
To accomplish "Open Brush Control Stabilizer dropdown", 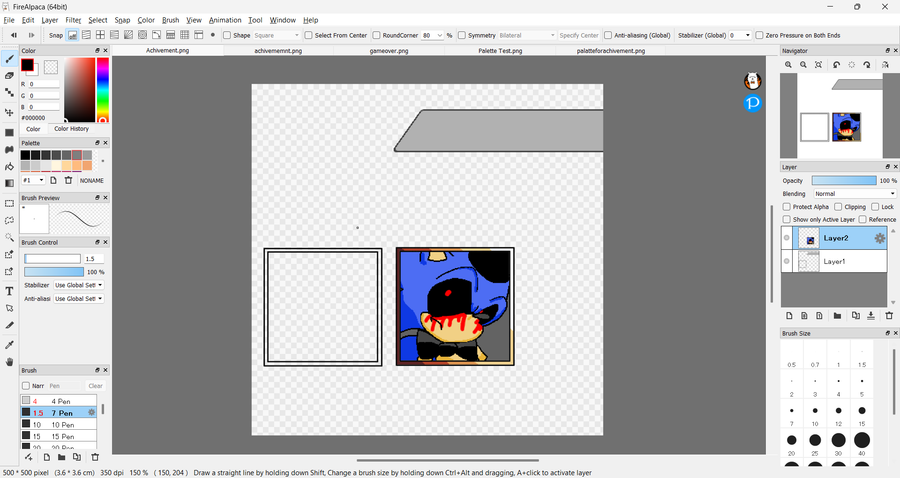I will click(x=79, y=285).
